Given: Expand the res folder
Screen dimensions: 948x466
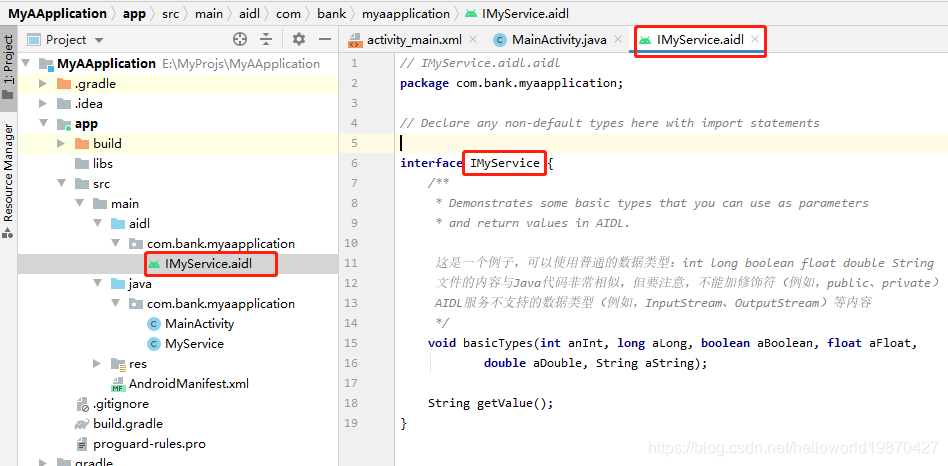Looking at the screenshot, I should click(97, 363).
